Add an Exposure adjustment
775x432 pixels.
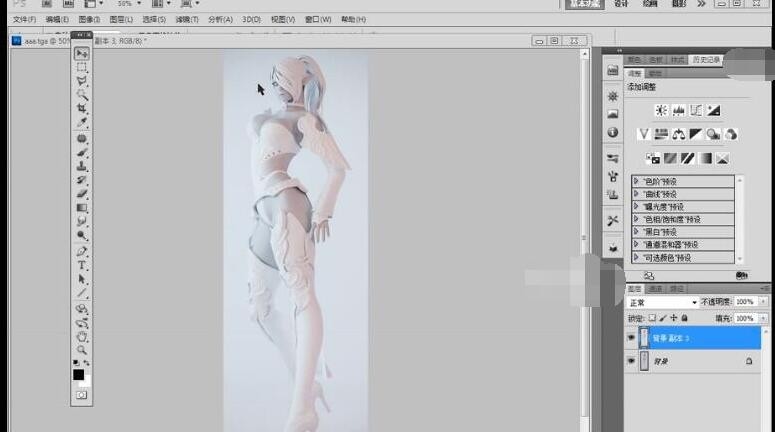click(x=713, y=110)
